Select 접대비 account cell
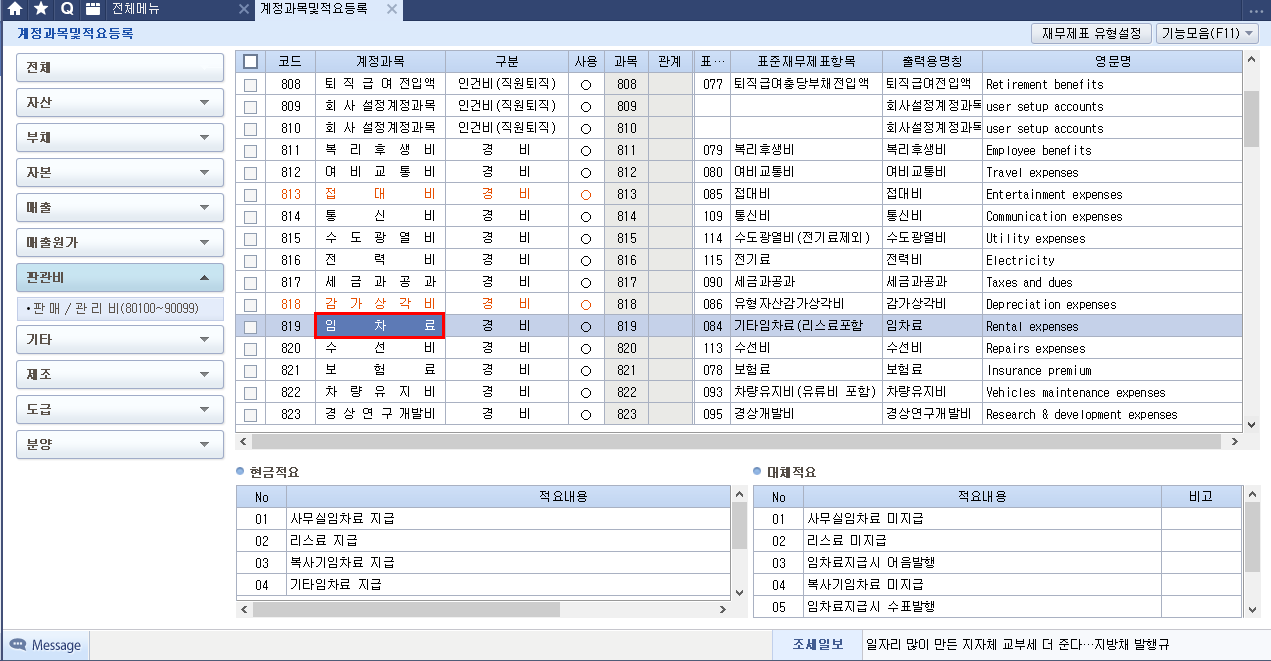 point(380,194)
